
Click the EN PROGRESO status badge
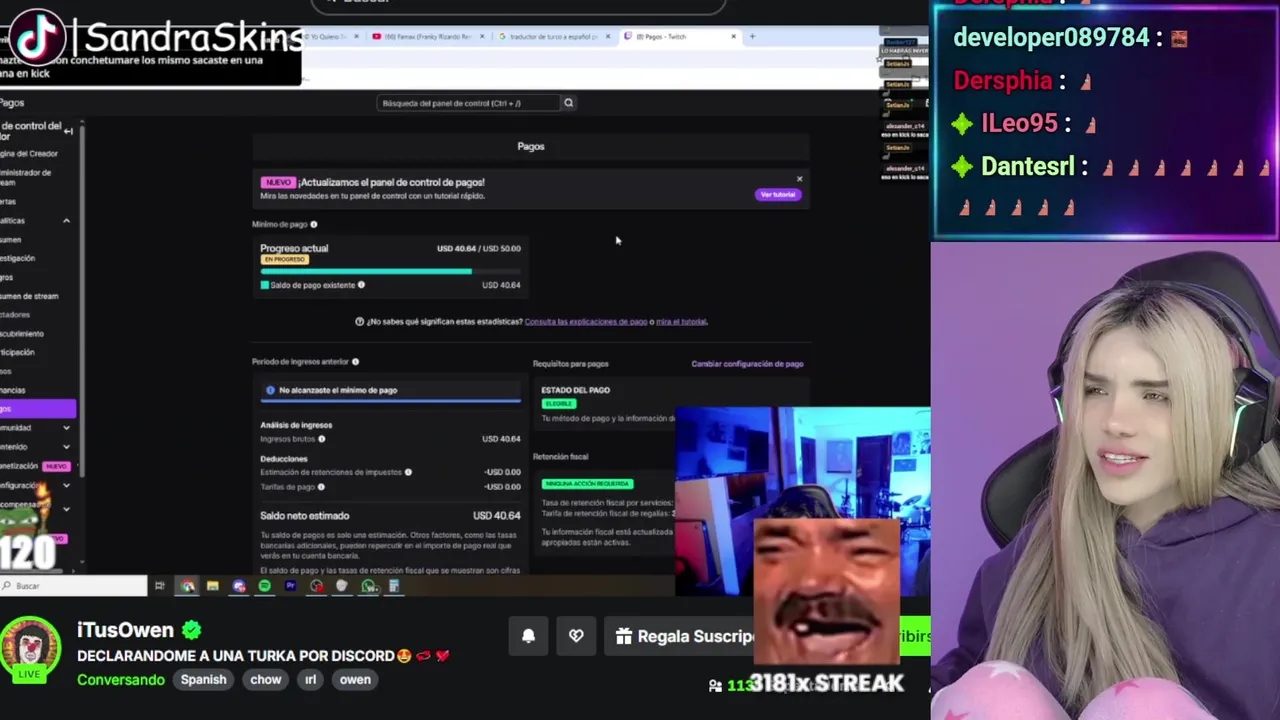pos(284,260)
